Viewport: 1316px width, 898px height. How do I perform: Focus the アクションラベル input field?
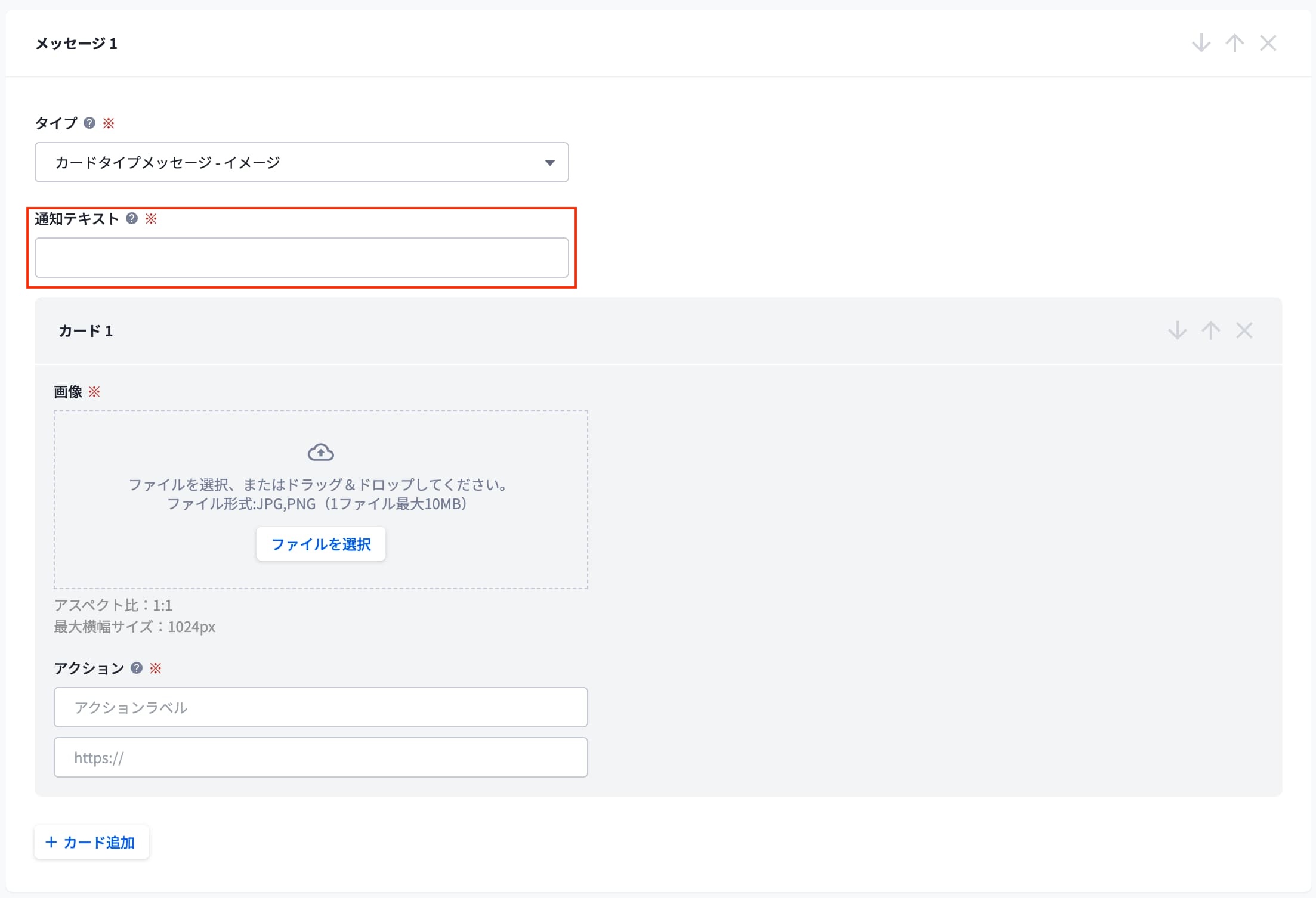pos(321,707)
